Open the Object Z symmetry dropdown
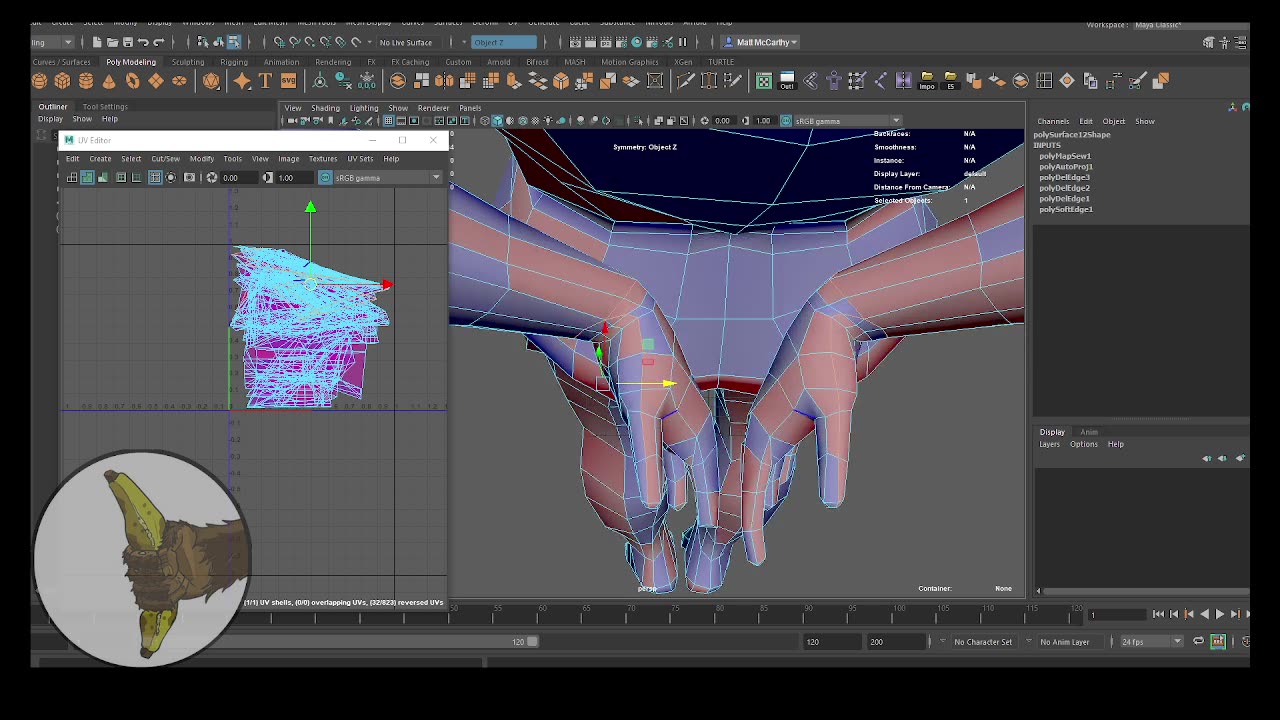1280x720 pixels. (504, 42)
